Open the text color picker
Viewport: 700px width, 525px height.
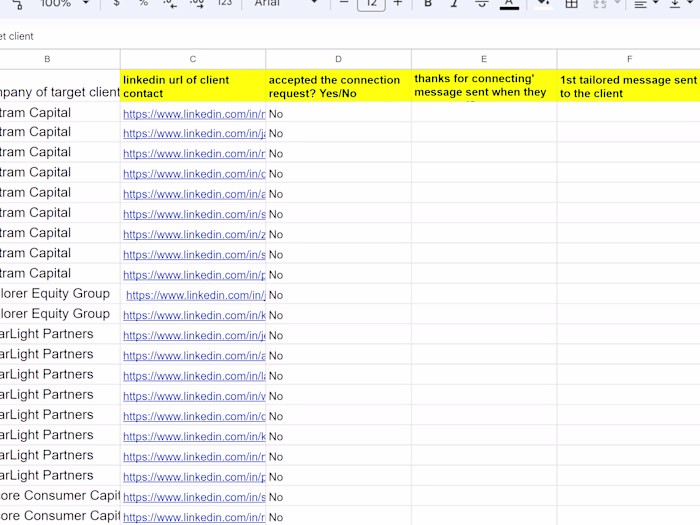(509, 4)
